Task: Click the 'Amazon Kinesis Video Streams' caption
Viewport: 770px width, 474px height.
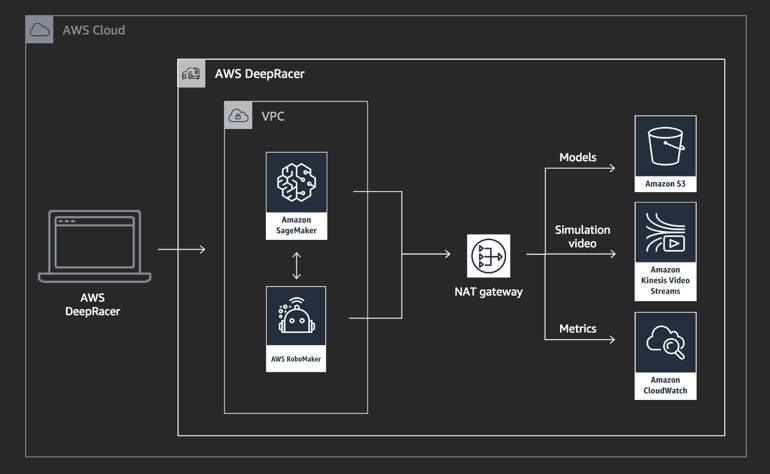Action: 665,280
